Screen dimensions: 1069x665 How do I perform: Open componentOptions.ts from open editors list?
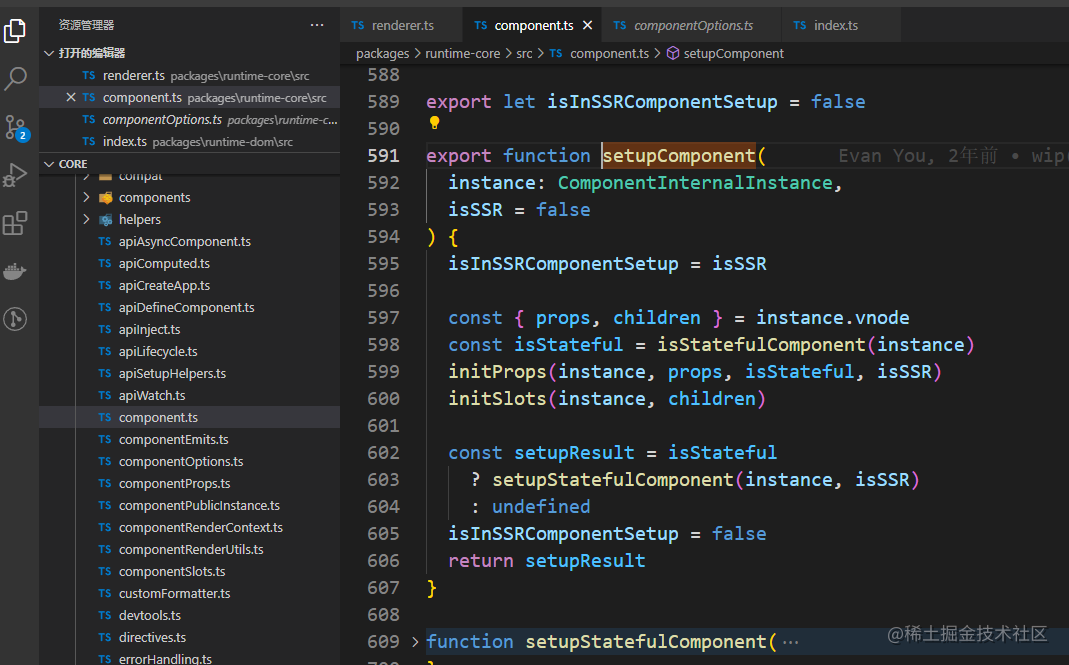[x=190, y=119]
